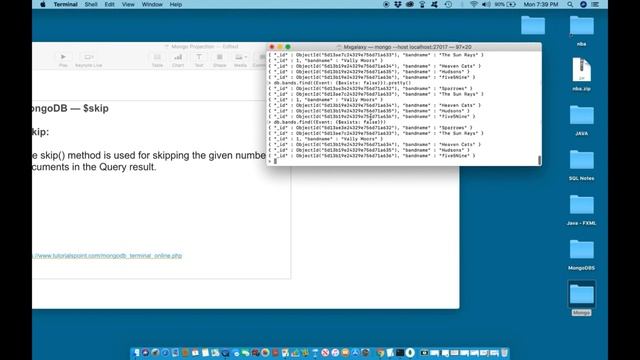Click the Dropbox menu bar icon
The width and height of the screenshot is (640, 360).
pyautogui.click(x=398, y=4)
